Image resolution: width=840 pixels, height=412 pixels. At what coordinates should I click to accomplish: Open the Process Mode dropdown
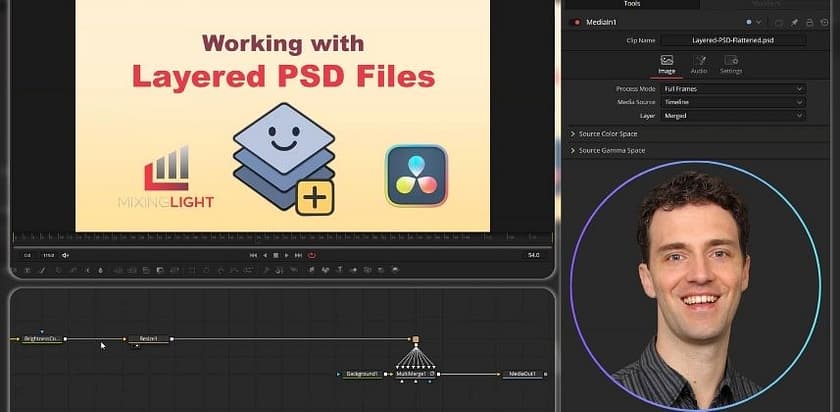point(733,89)
